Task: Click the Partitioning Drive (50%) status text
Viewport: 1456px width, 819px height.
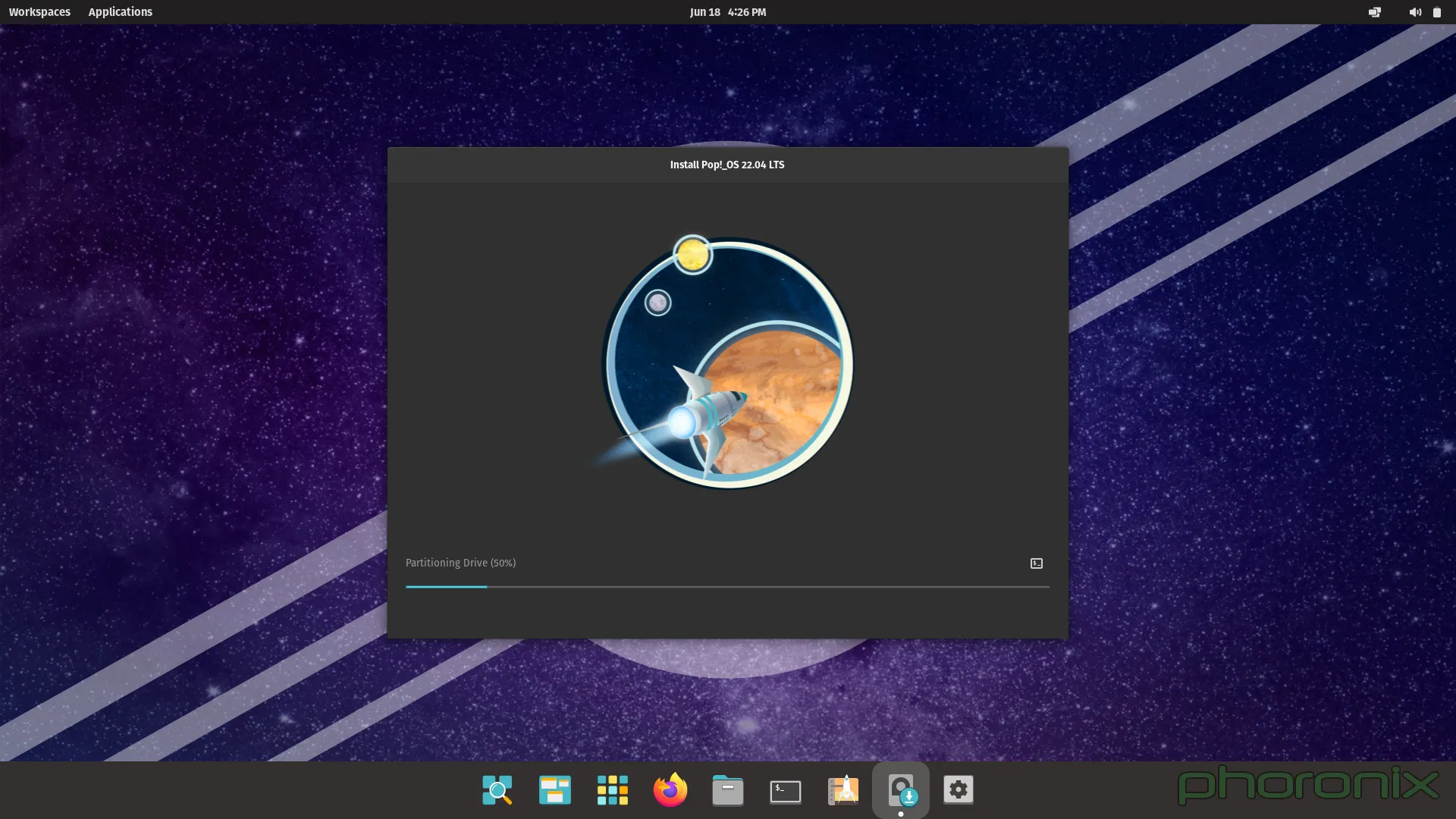Action: (460, 563)
